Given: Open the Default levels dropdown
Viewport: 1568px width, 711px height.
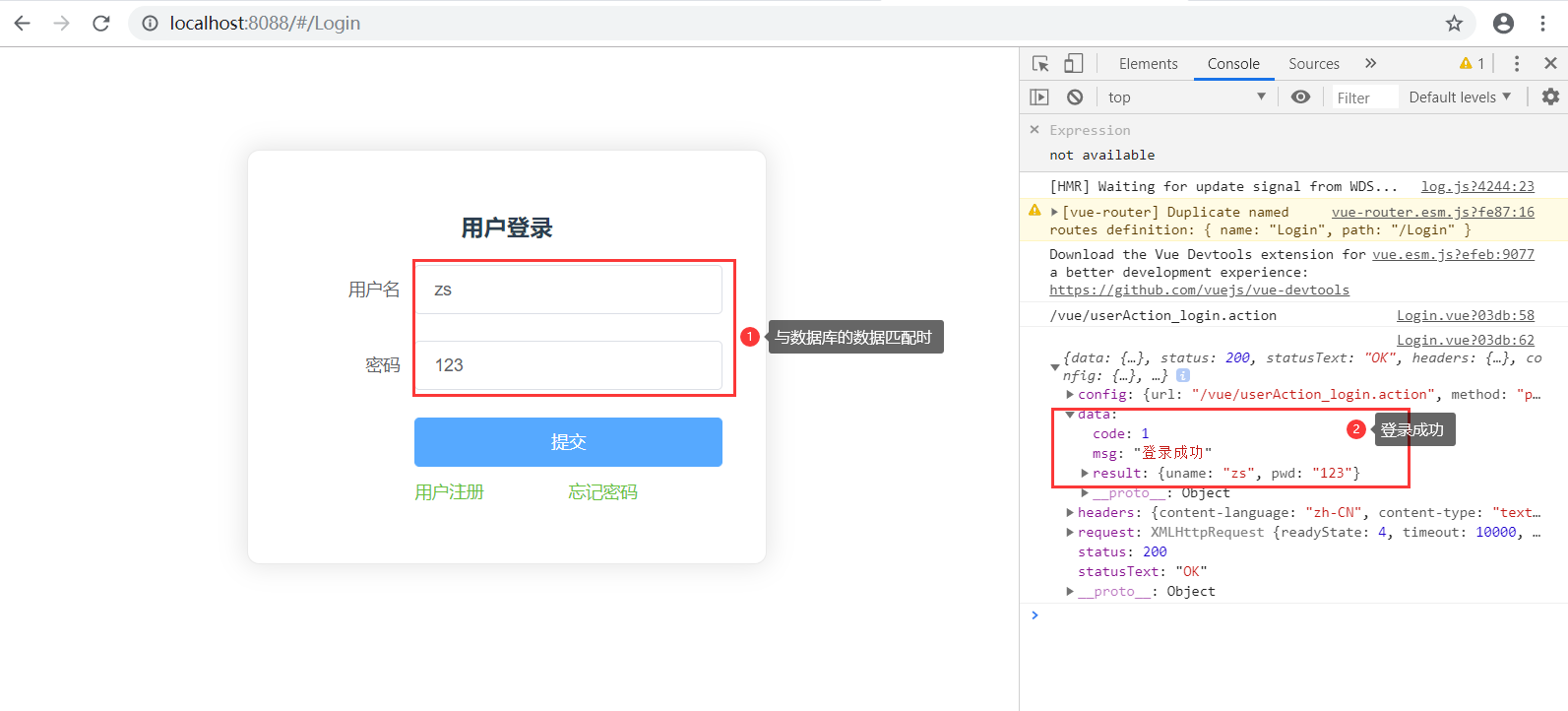Looking at the screenshot, I should coord(1460,97).
